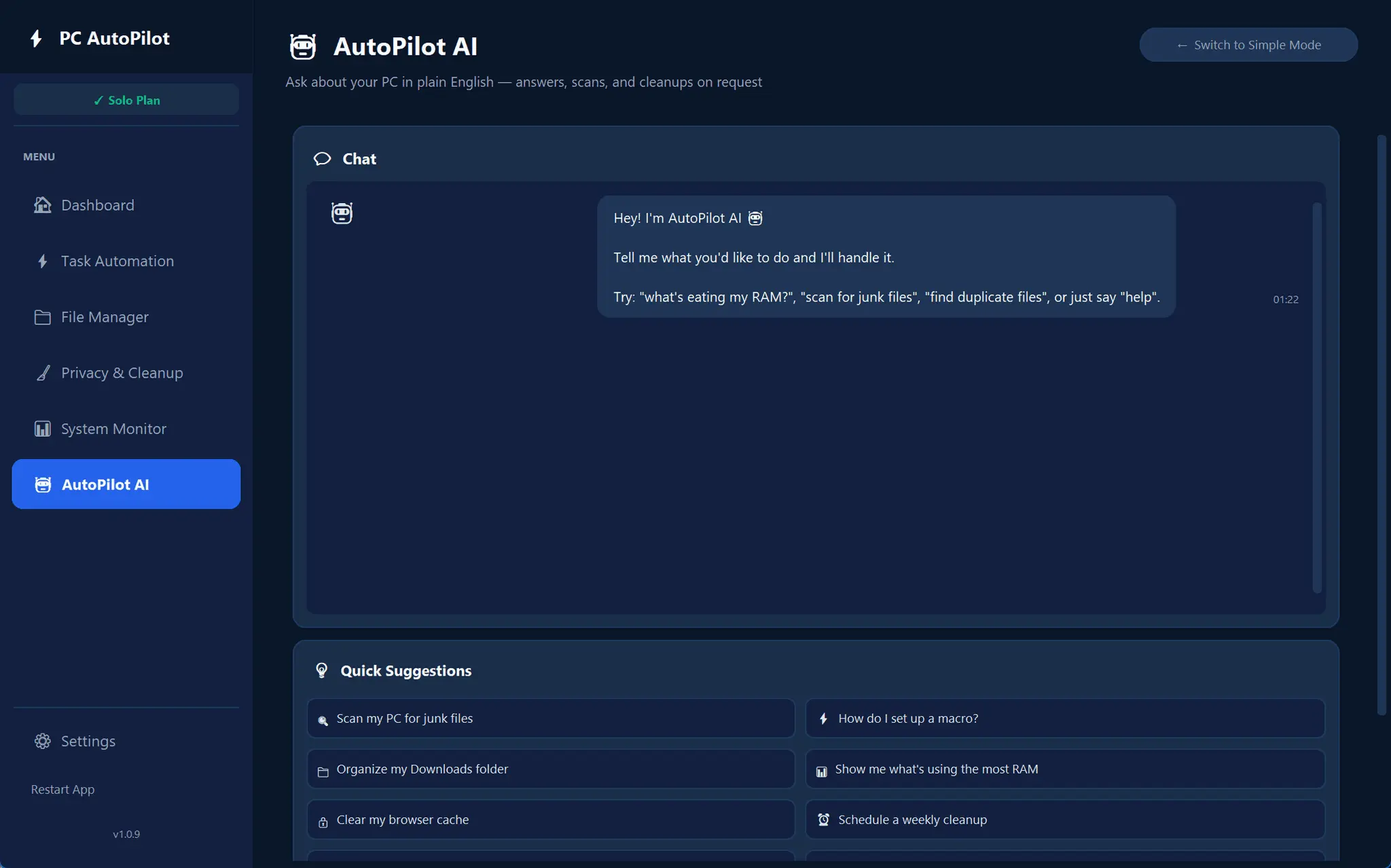Screen dimensions: 1391x868
Task: Click the robot icon beside the AutoPilot AI heading
Action: pyautogui.click(x=303, y=47)
